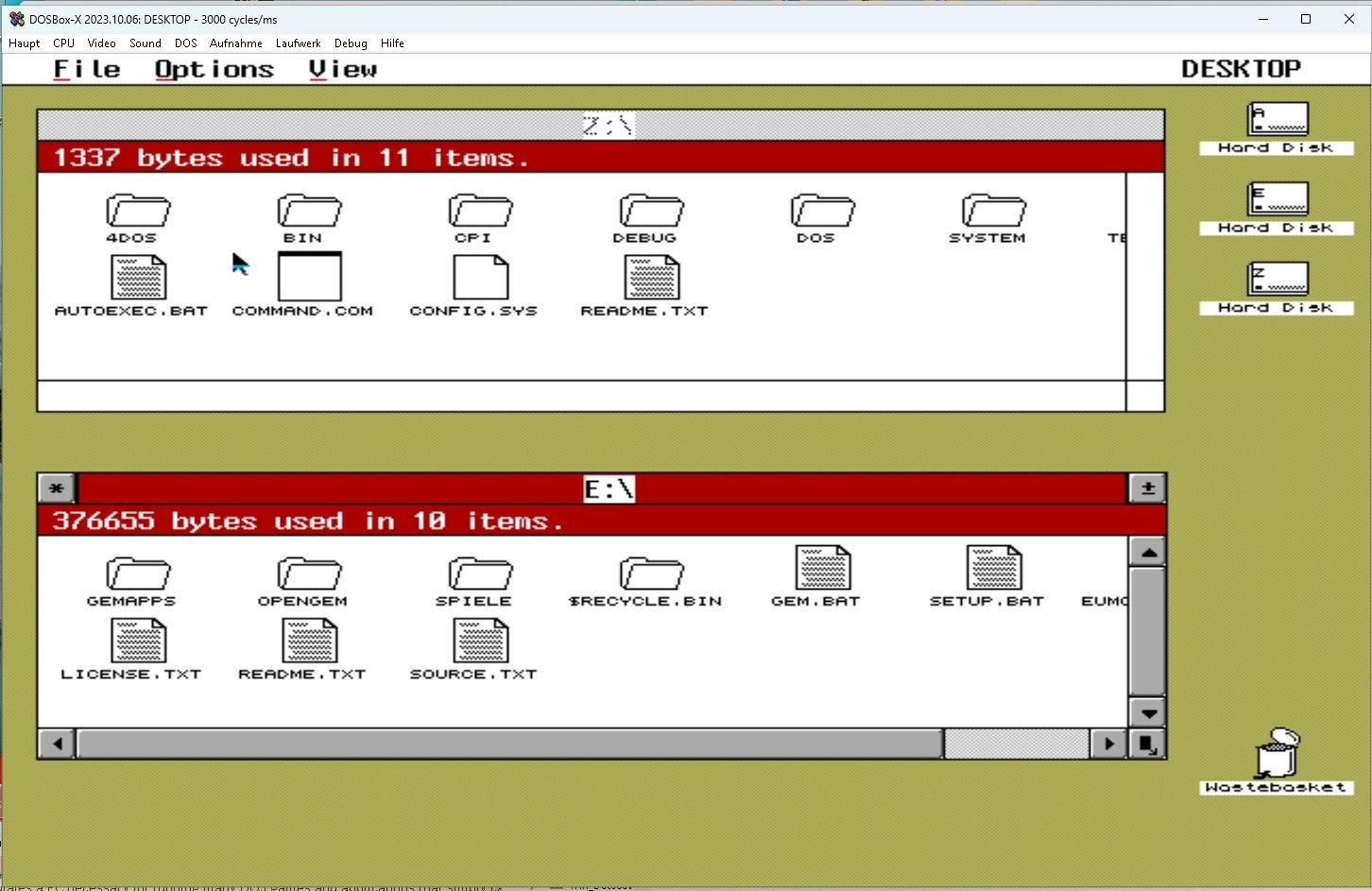This screenshot has width=1372, height=891.
Task: Click the scroll down arrow in E:\ window
Action: tap(1148, 713)
